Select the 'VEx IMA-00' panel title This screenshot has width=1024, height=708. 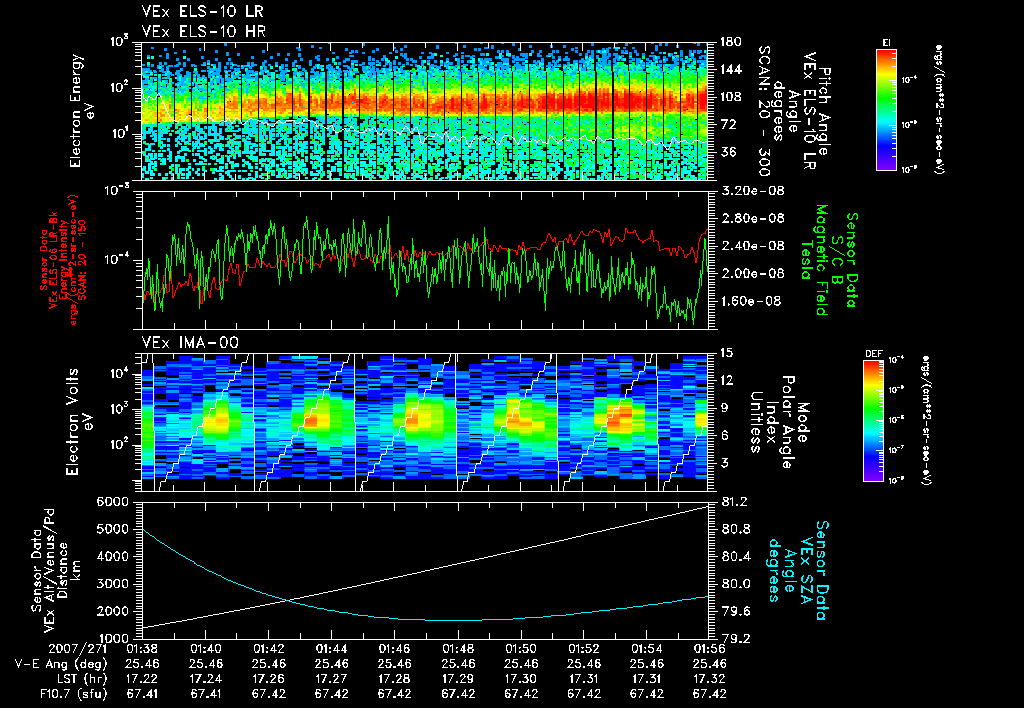(x=190, y=342)
